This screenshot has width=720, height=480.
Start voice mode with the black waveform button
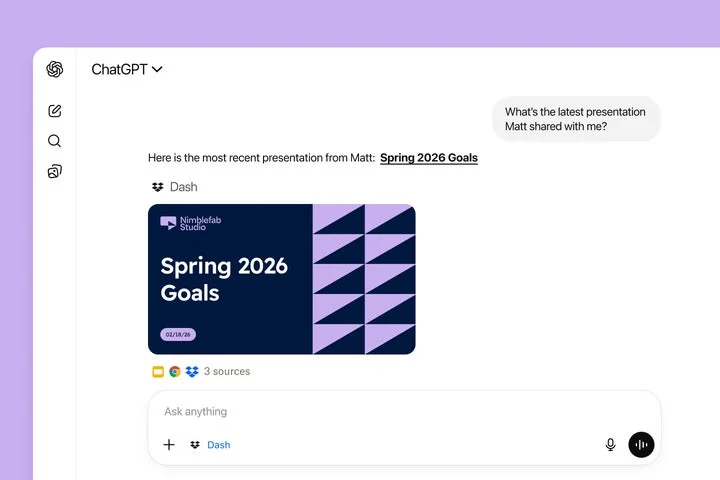pos(641,445)
